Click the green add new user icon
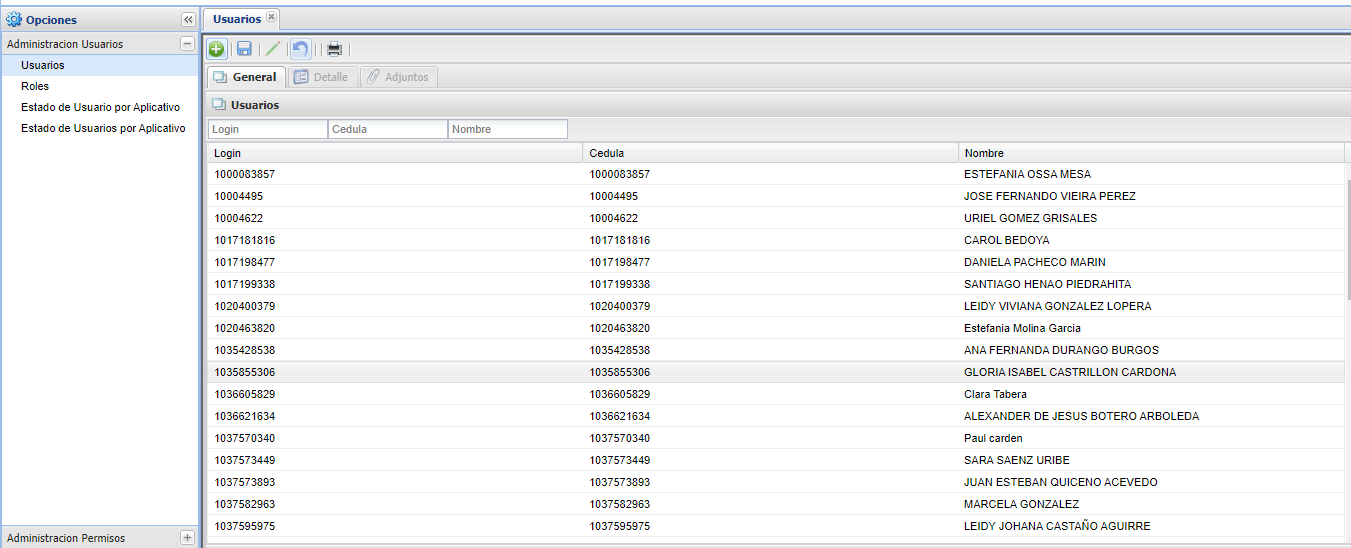 (217, 49)
